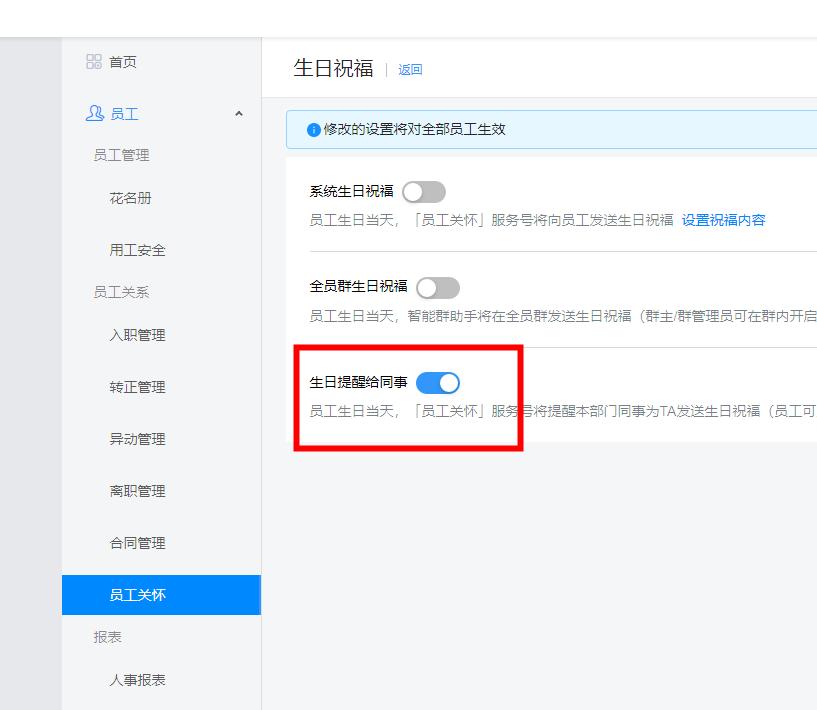Select the 员工 person icon in sidebar

94,113
